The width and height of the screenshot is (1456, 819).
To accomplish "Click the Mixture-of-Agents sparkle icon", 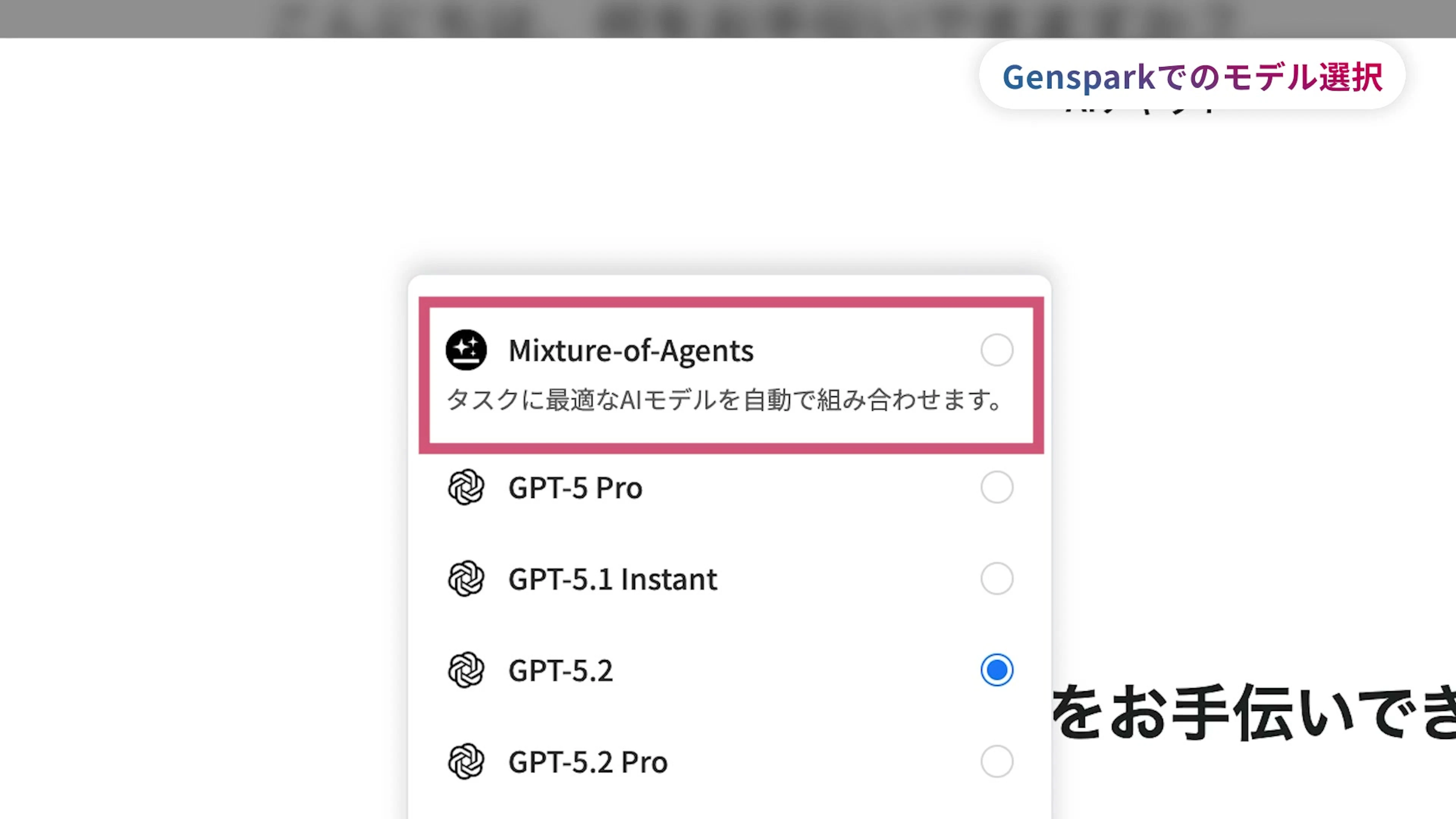I will pyautogui.click(x=466, y=350).
